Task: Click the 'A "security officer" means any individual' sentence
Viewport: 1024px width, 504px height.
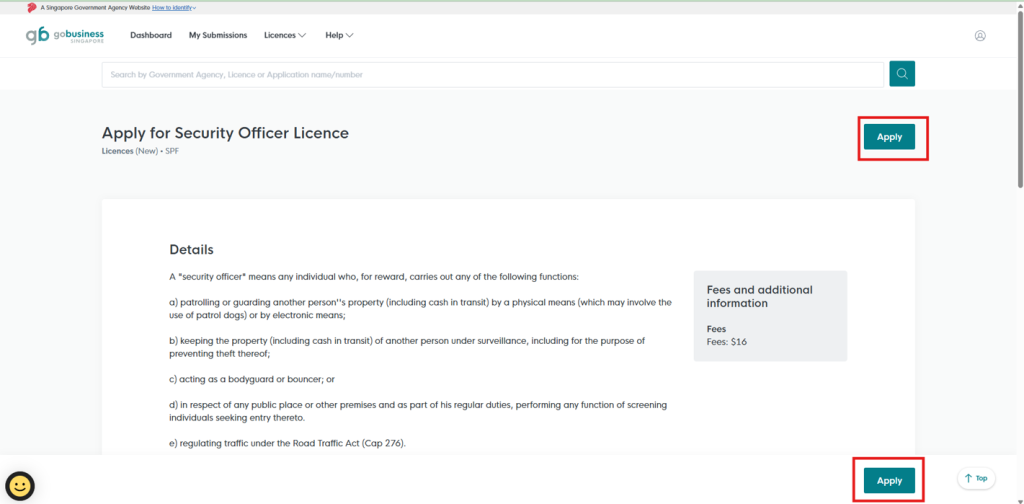Action: coord(374,277)
